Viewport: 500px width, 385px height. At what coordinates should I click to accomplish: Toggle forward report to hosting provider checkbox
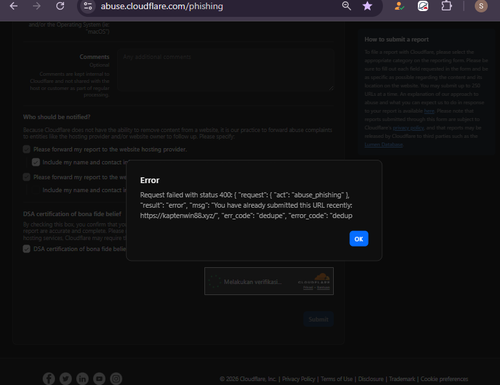click(27, 149)
